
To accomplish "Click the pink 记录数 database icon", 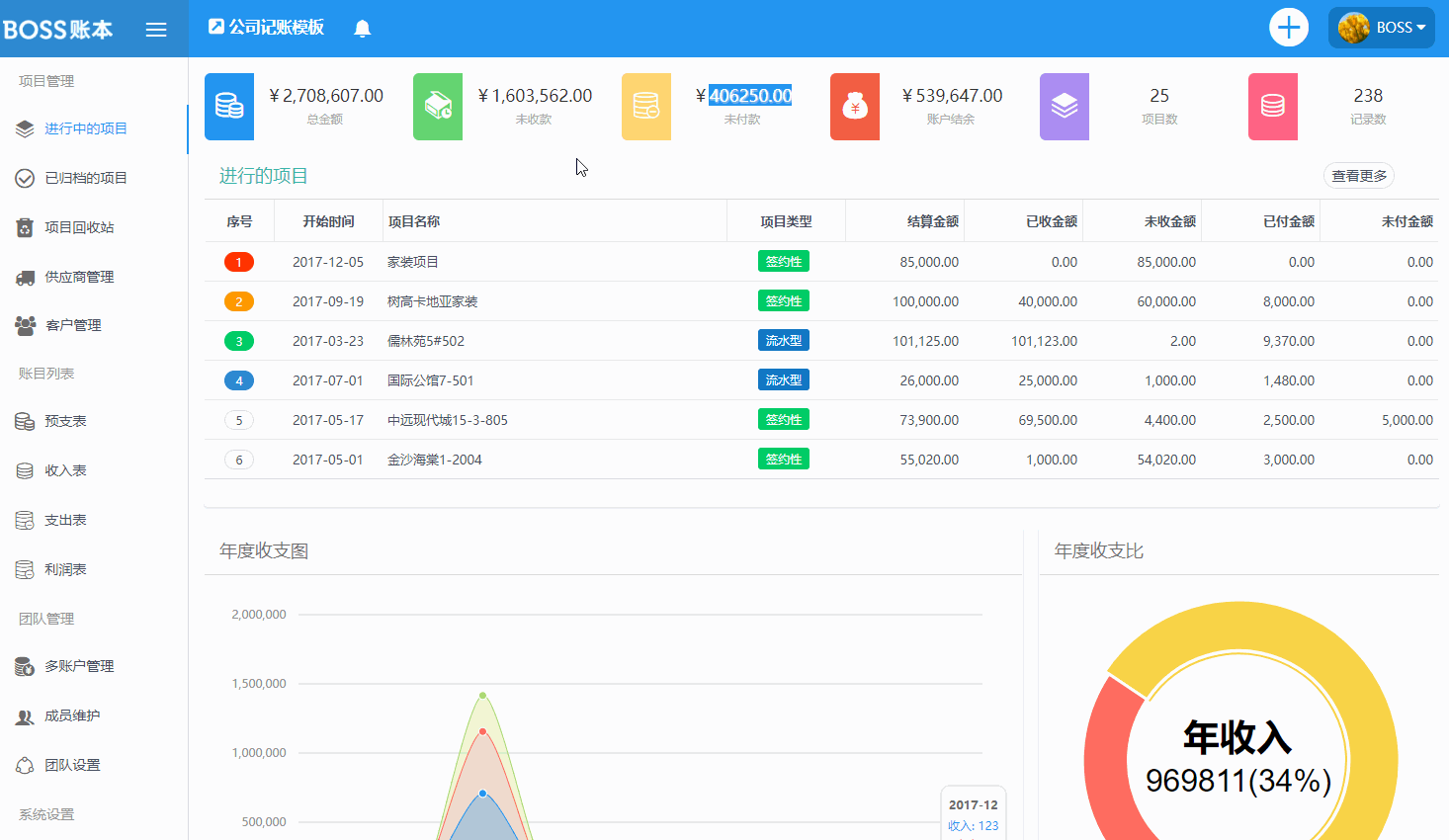I will pyautogui.click(x=1273, y=107).
